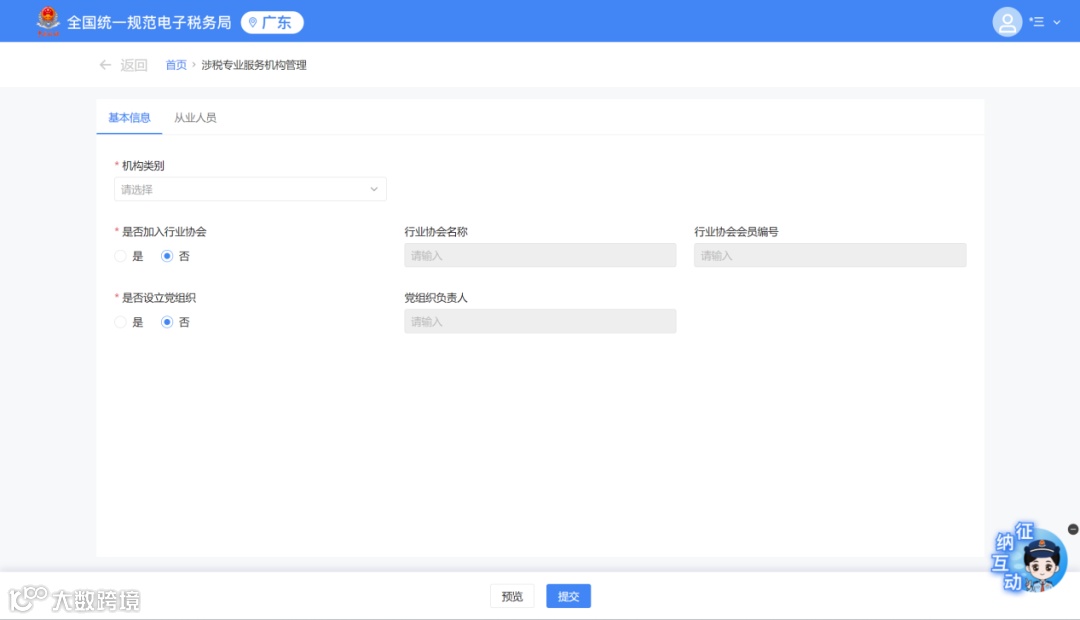Click the tax bureau emblem logo
This screenshot has height=620, width=1080.
point(48,21)
